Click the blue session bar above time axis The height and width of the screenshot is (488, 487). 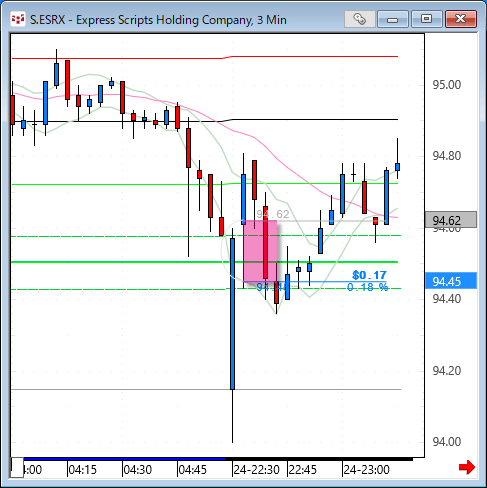pyautogui.click(x=125, y=459)
